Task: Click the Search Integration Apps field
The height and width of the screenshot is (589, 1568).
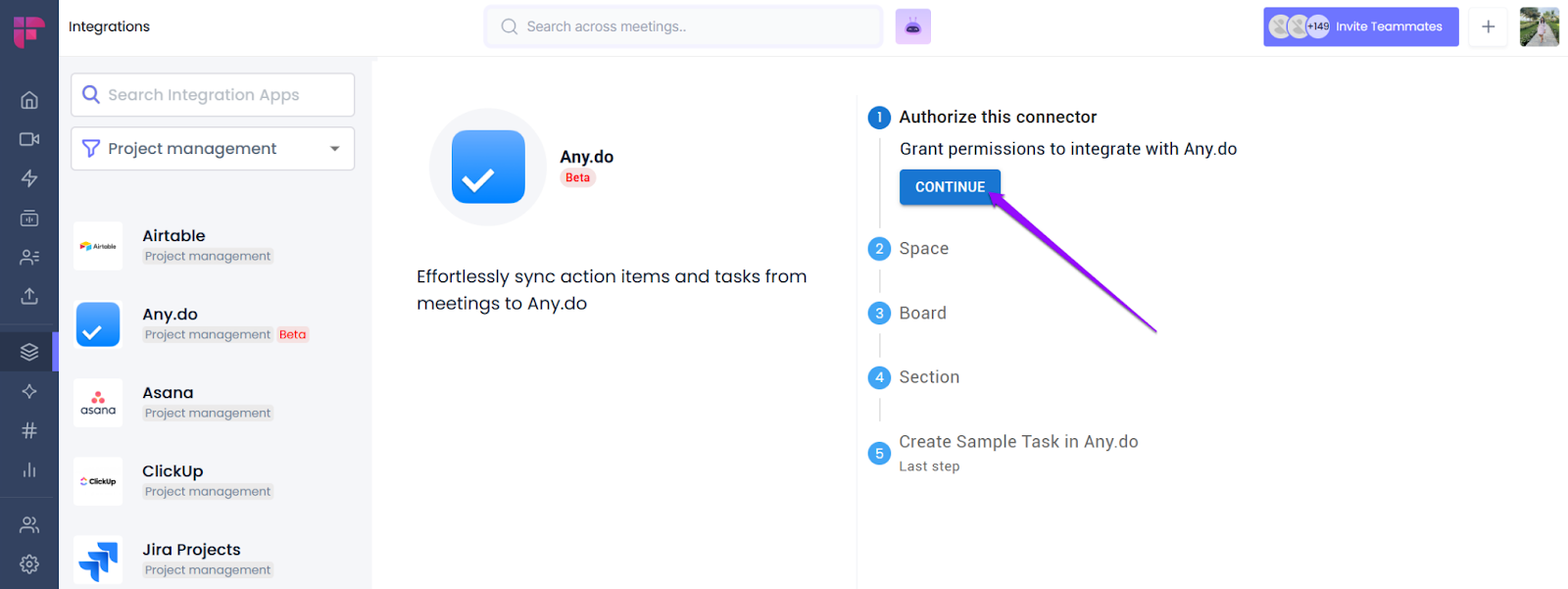Action: 213,95
